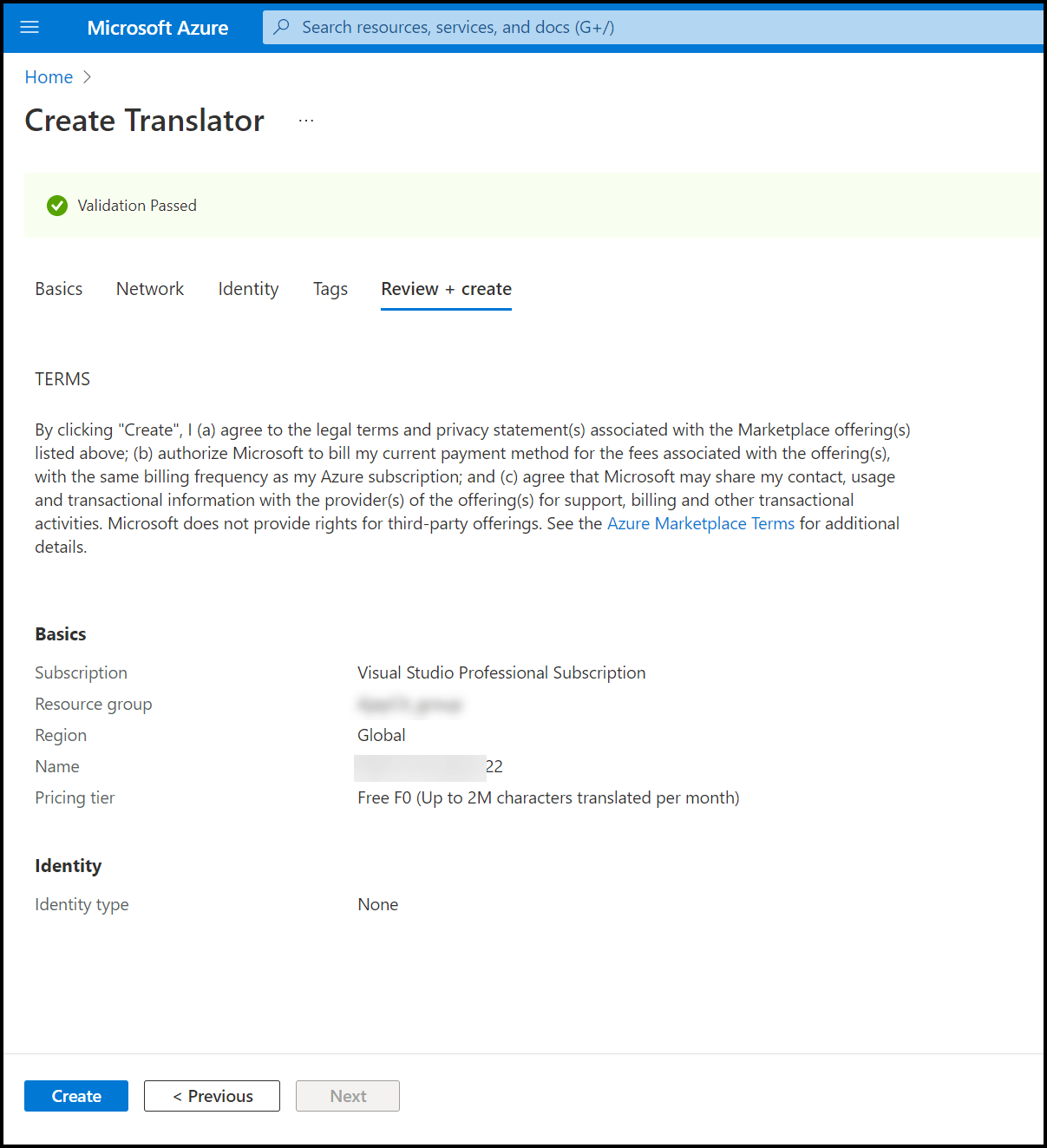Click the Create button
Image resolution: width=1047 pixels, height=1148 pixels.
point(76,1096)
